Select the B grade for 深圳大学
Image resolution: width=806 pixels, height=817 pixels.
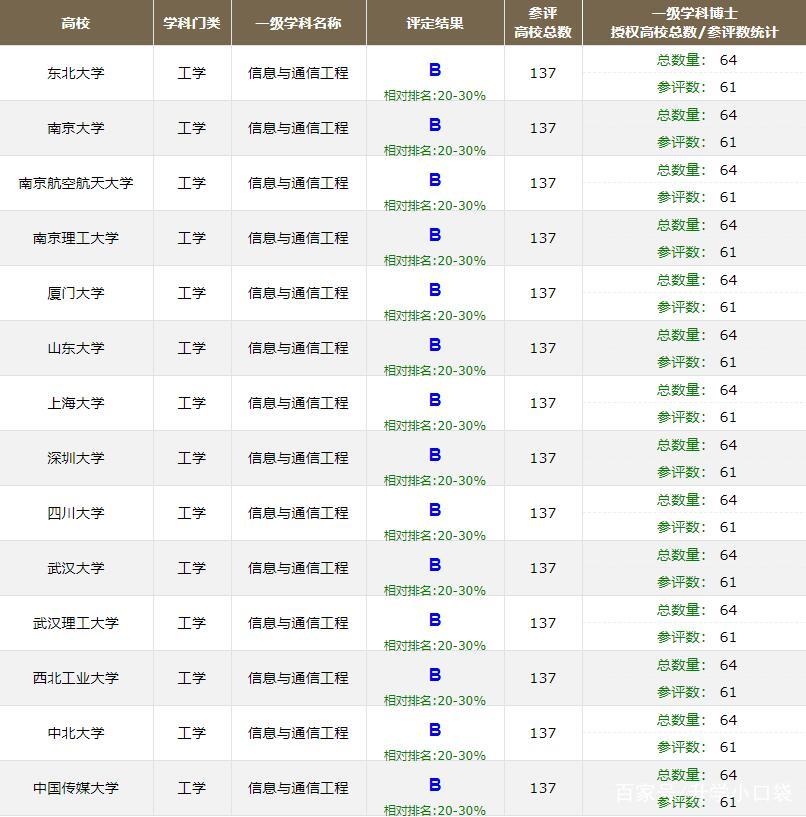pyautogui.click(x=435, y=455)
